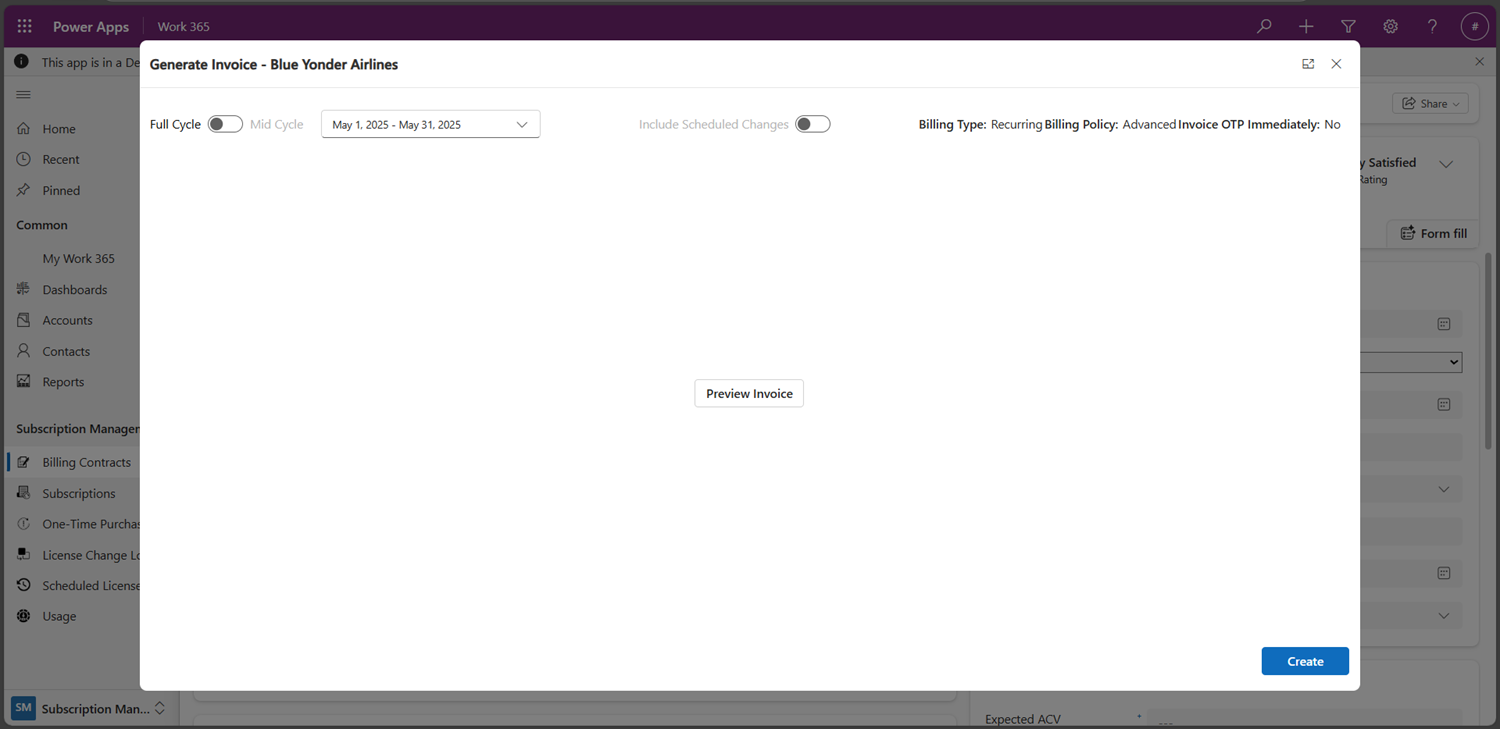The width and height of the screenshot is (1500, 729).
Task: Click the Form fill button
Action: pos(1433,233)
